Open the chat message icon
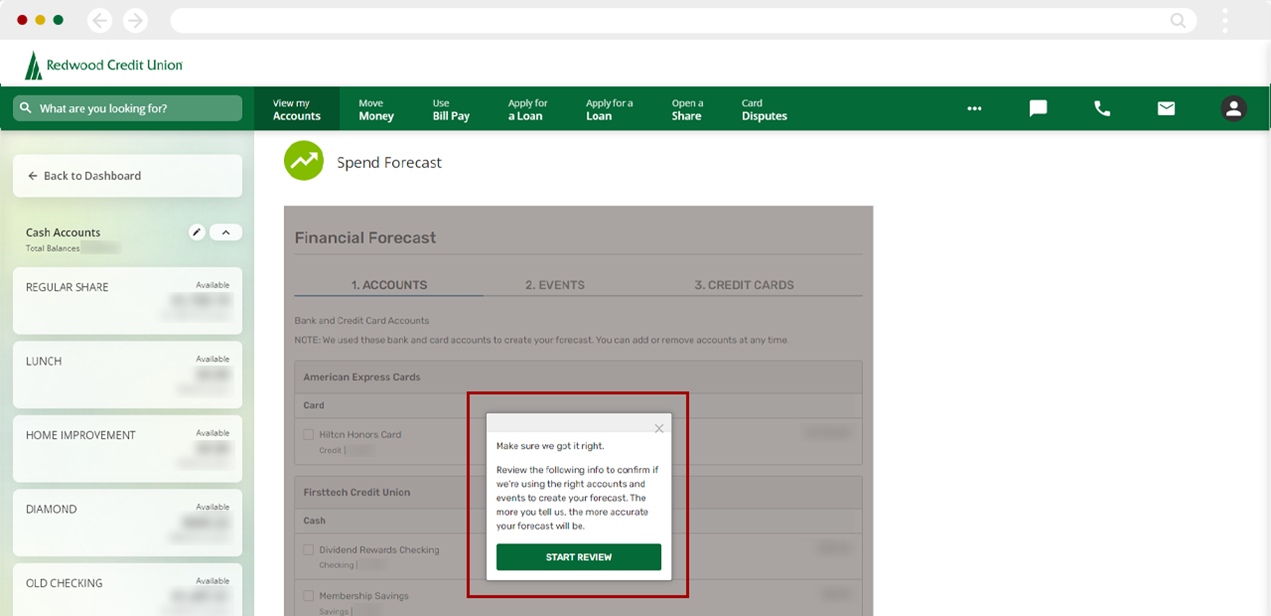 tap(1038, 108)
